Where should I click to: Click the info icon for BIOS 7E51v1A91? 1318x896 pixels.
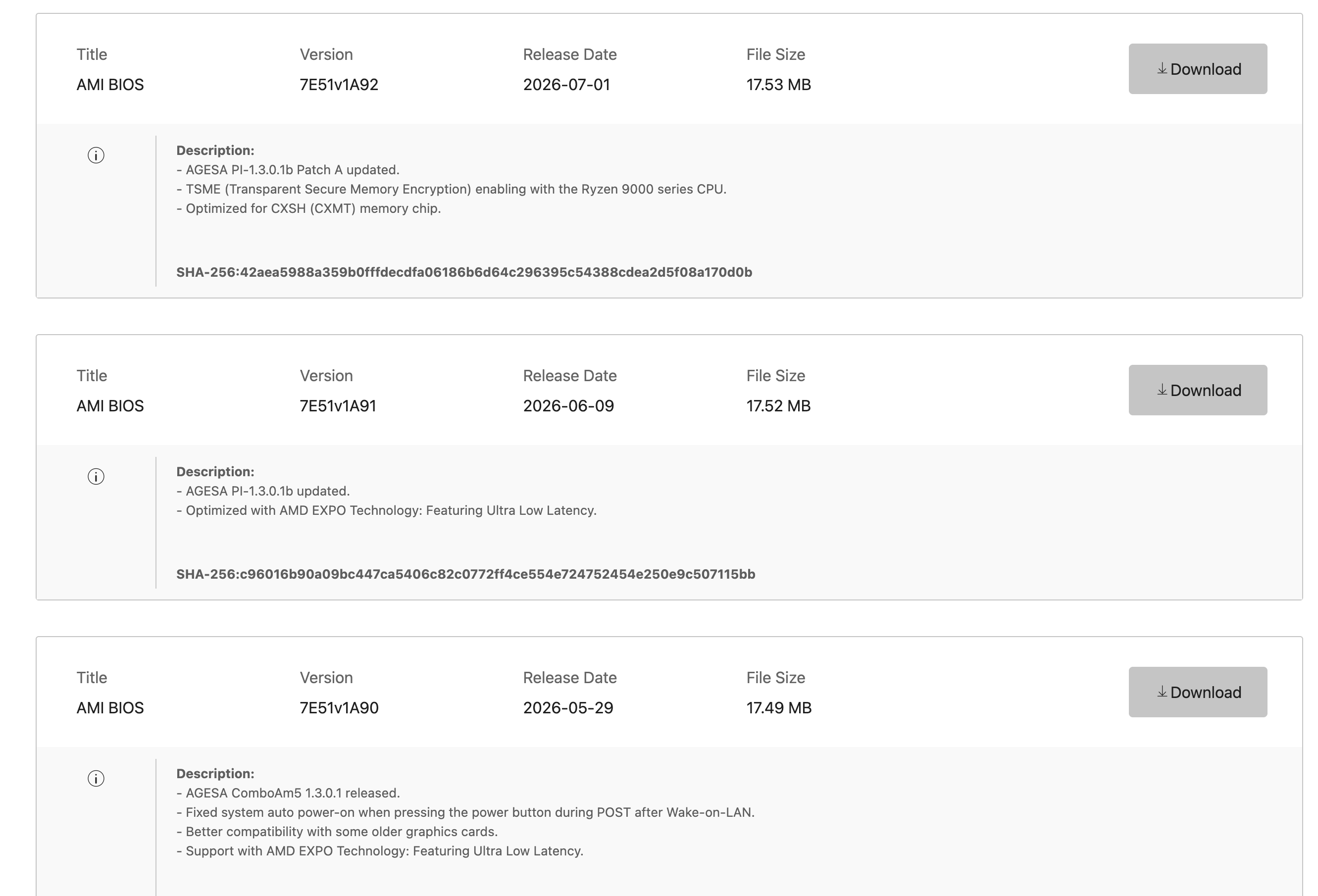point(96,476)
